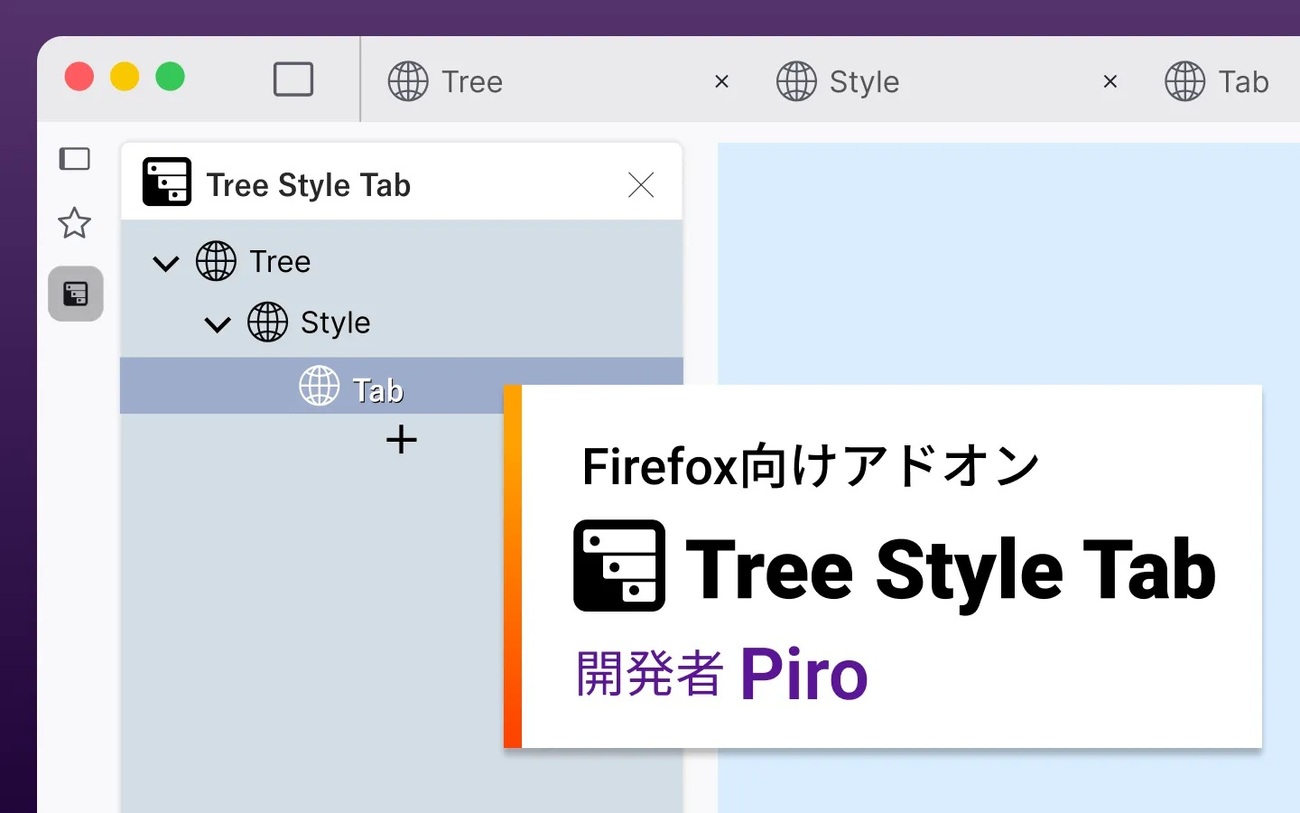Select the Style item in the sidebar tree
1300x813 pixels.
pyautogui.click(x=401, y=323)
